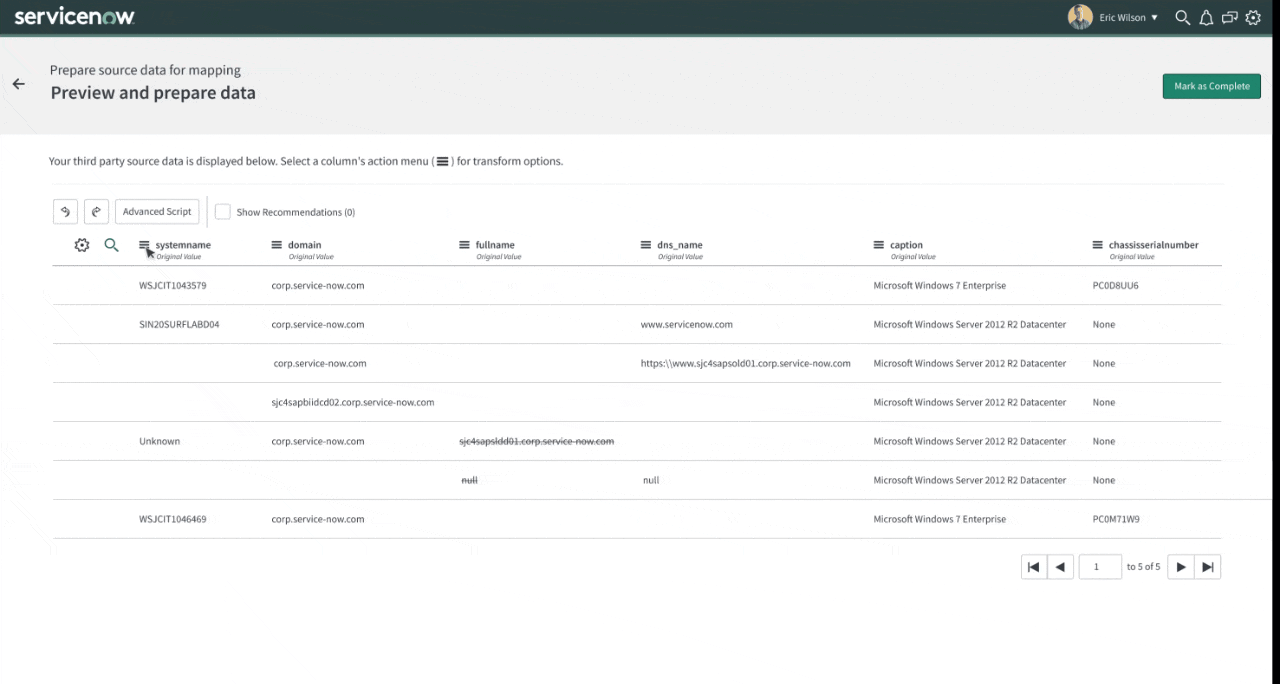This screenshot has height=684, width=1280.
Task: Open fullname column action menu
Action: pyautogui.click(x=464, y=245)
